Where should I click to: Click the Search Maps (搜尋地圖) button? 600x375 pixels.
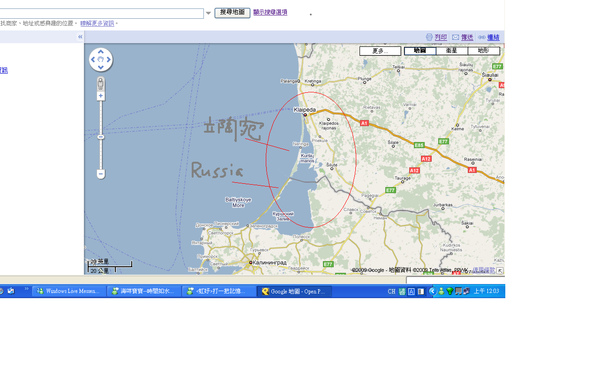pos(232,13)
